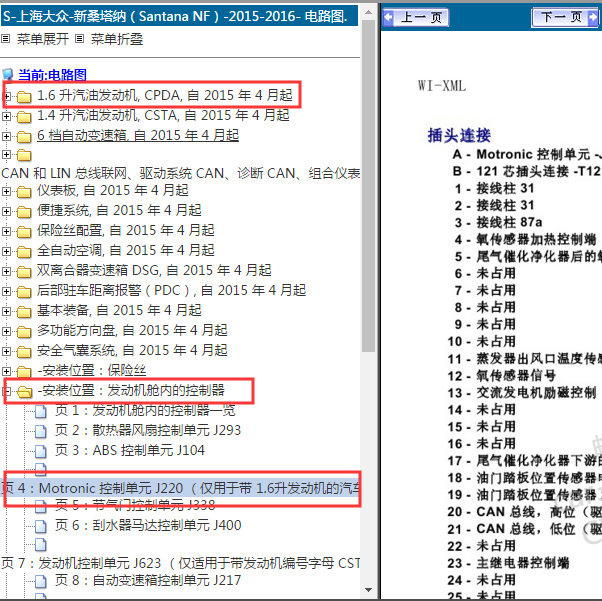Click the tree panel scrollbar thumb
Screen dimensions: 602x601
368,185
